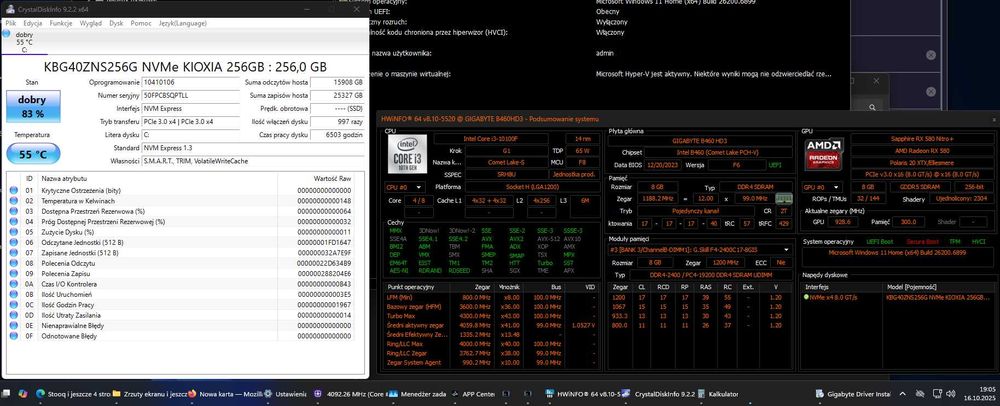Select the 'Turbo Max' operating point row
Viewport: 1000px width, 406px height.
pyautogui.click(x=492, y=315)
